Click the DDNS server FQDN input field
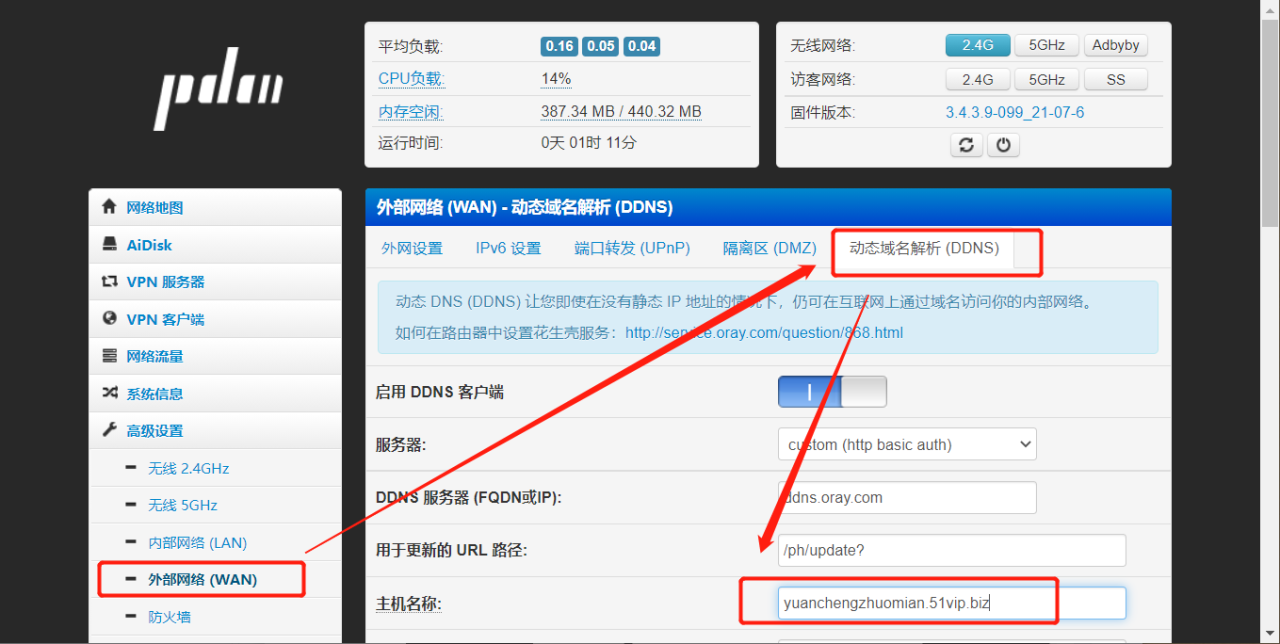 tap(907, 497)
